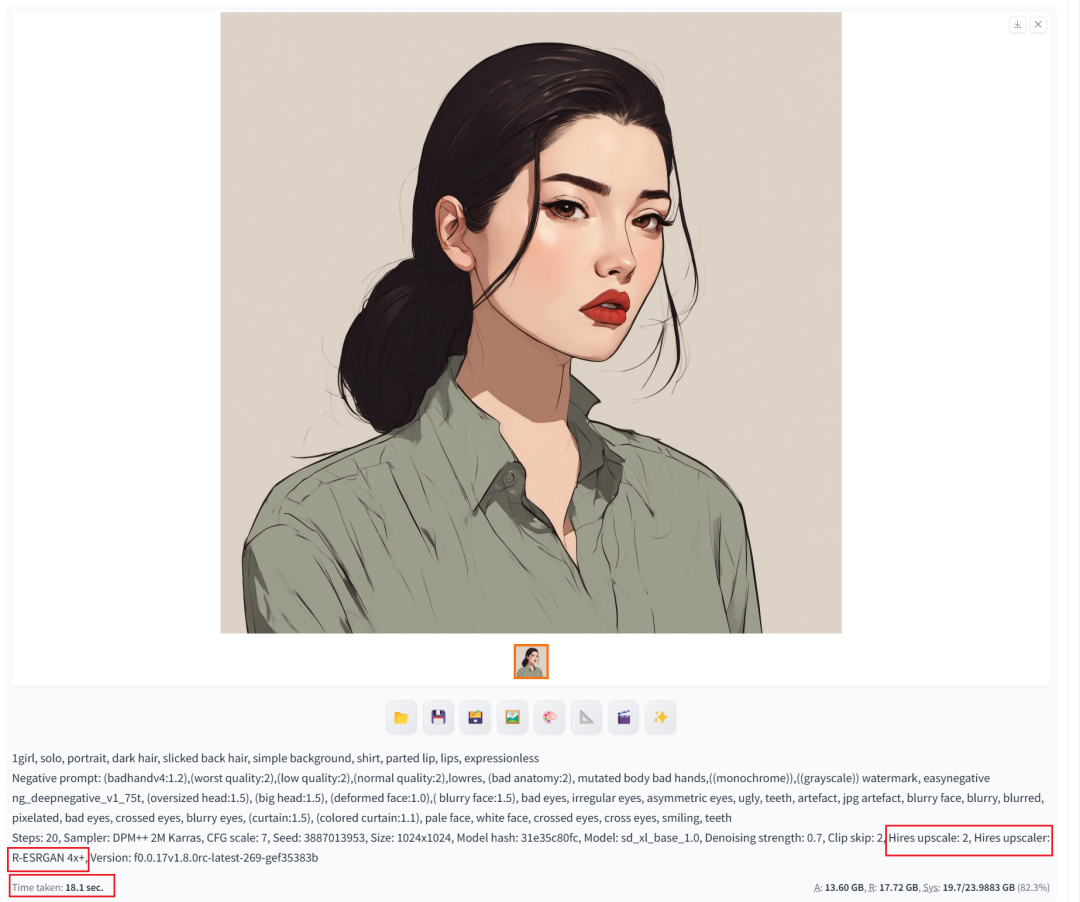Screen dimensions: 1080x902
Task: Send image to img2img via picture icon
Action: click(512, 717)
